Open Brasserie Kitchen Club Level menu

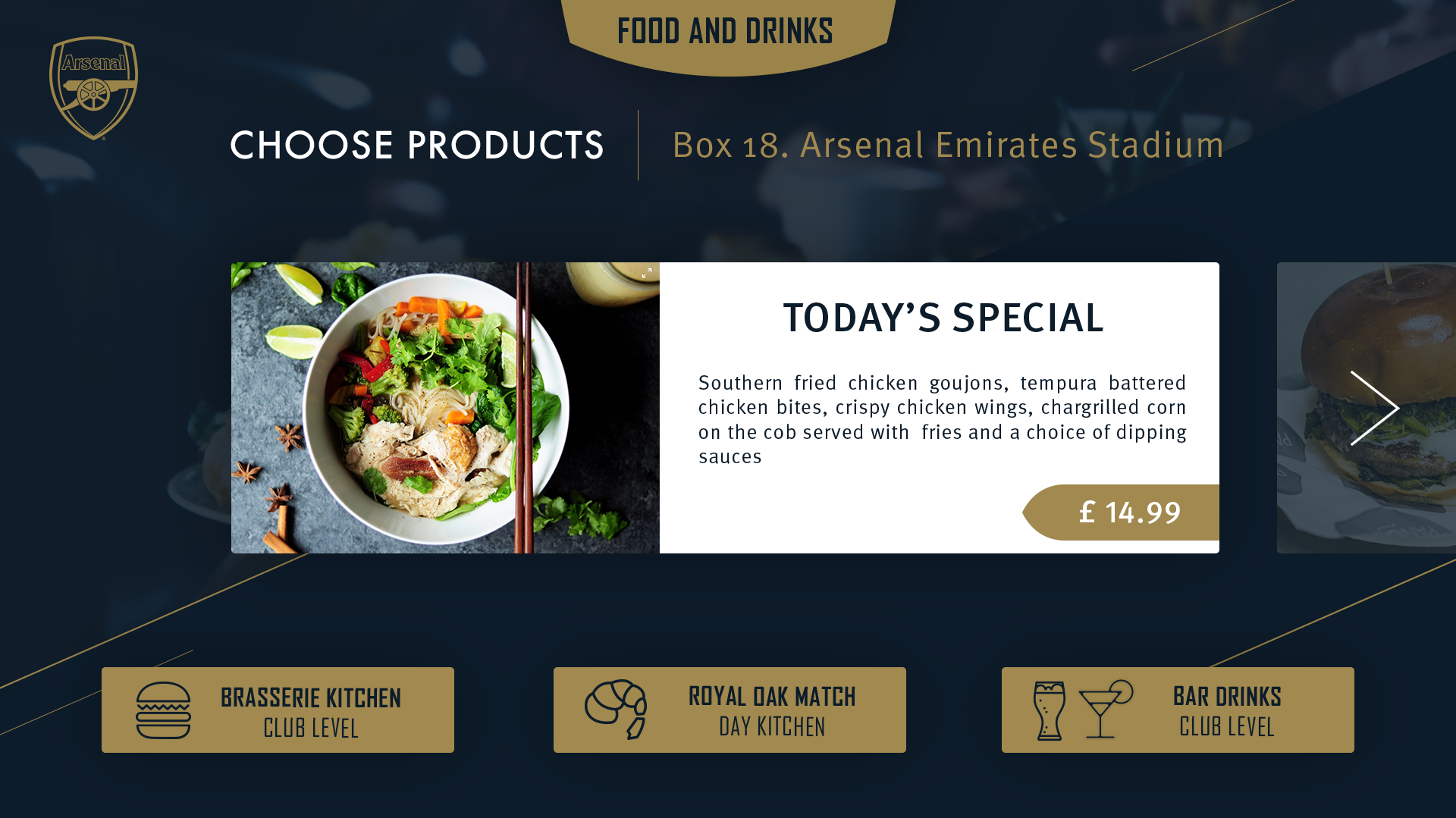tap(278, 710)
